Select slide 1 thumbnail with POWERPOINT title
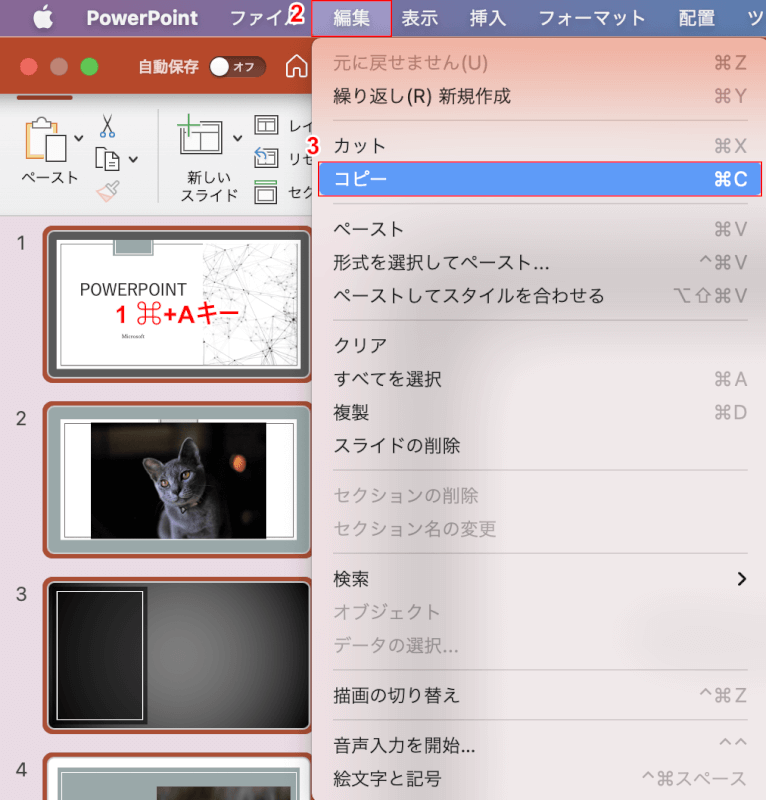The width and height of the screenshot is (766, 800). tap(178, 304)
